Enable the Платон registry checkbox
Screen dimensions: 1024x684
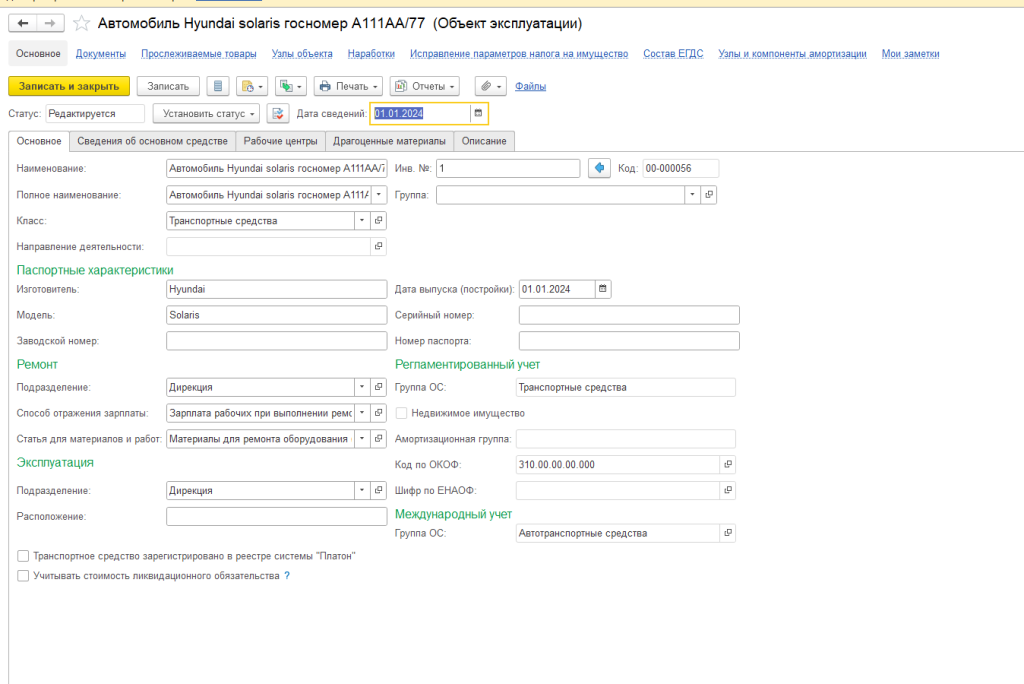(23, 556)
